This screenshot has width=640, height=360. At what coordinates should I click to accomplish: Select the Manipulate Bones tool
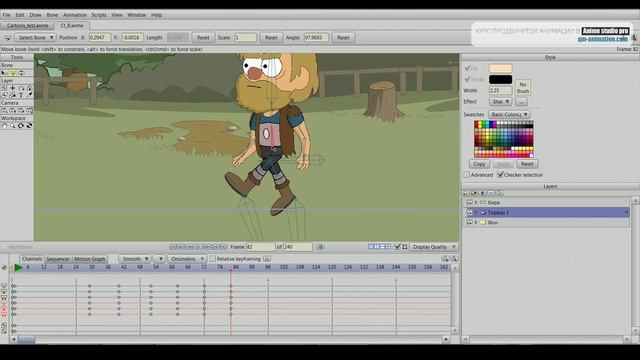(21, 73)
